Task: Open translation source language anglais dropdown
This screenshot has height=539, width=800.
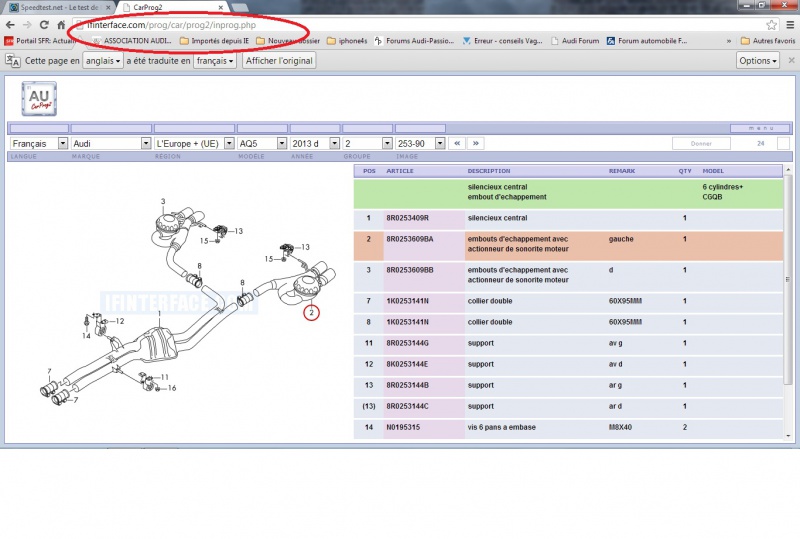Action: pos(104,61)
